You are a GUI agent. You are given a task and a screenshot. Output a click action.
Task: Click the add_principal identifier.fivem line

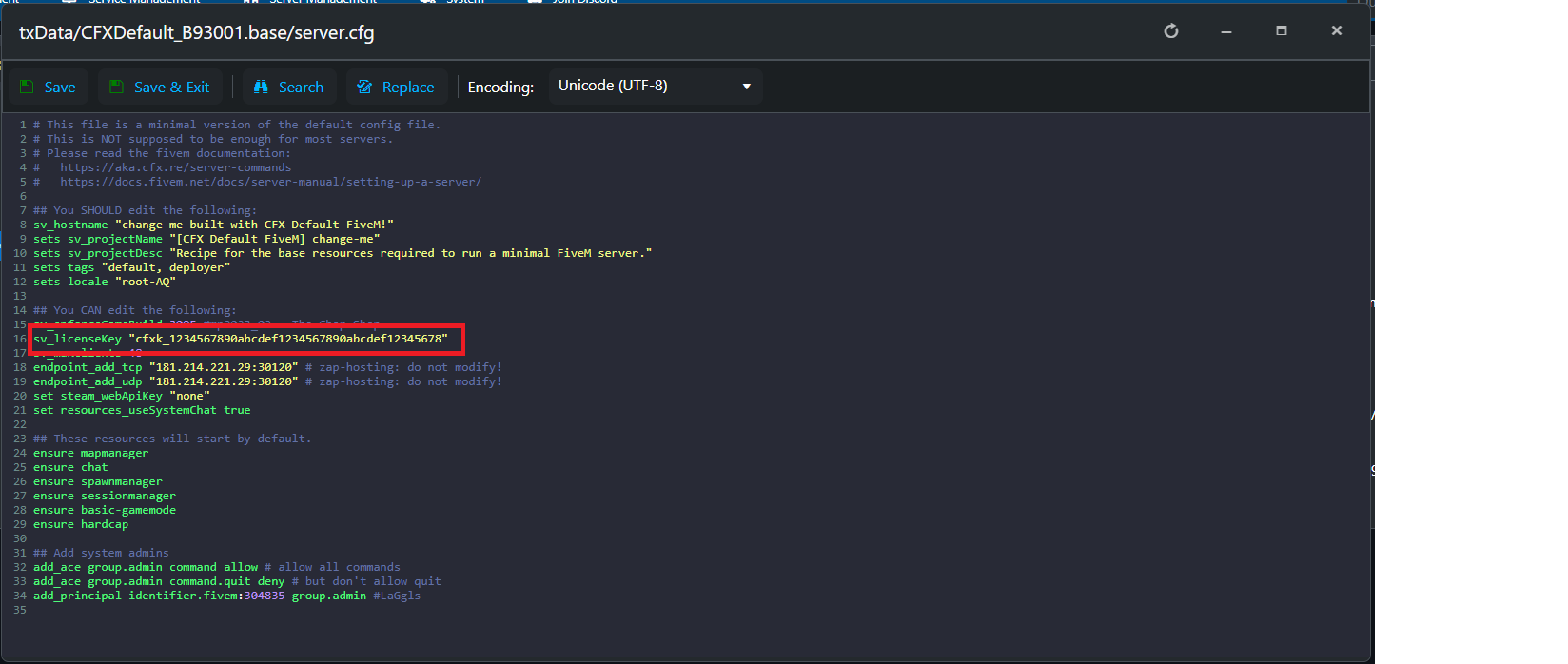(x=226, y=596)
